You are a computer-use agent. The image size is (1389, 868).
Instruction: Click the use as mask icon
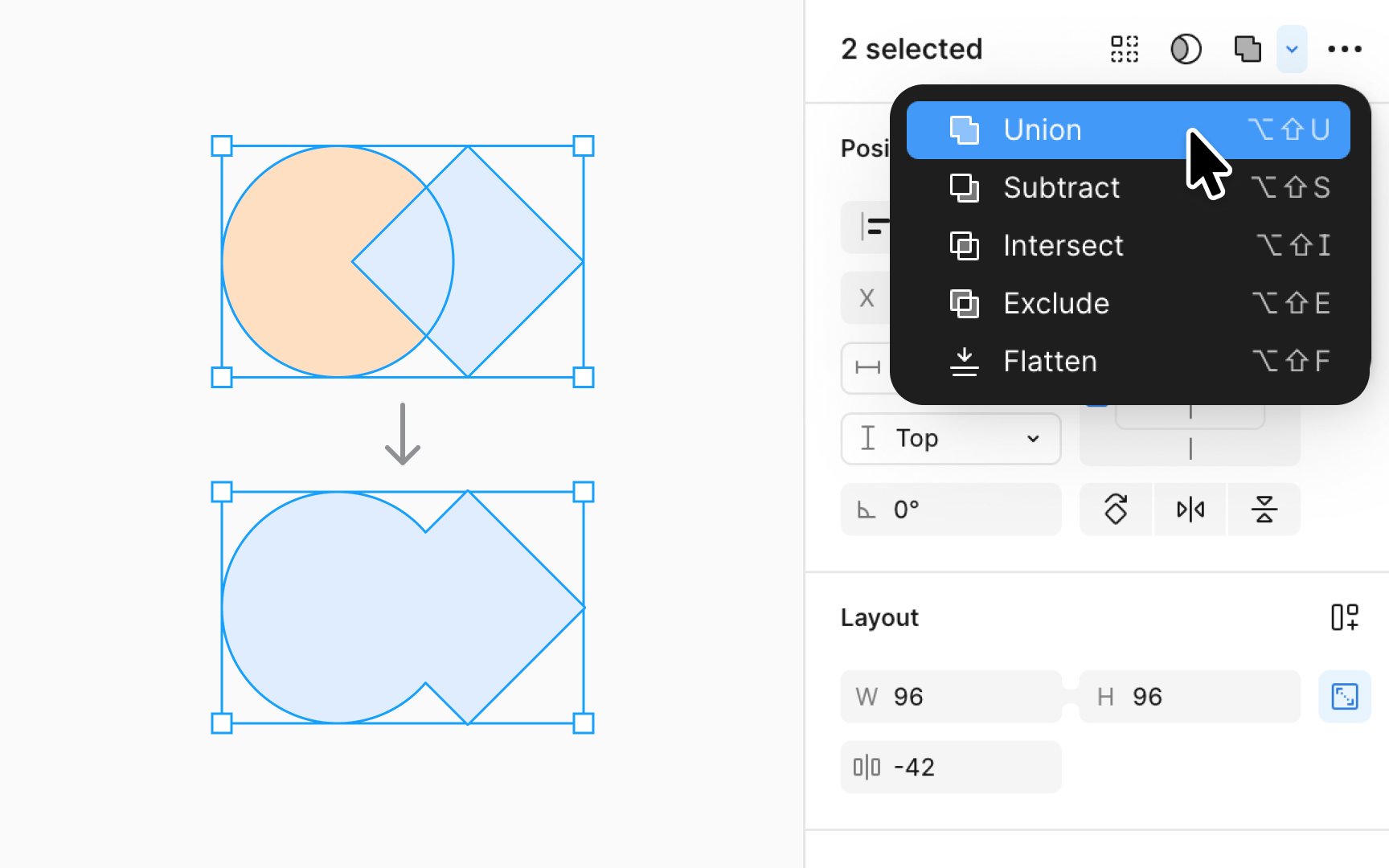tap(1186, 49)
